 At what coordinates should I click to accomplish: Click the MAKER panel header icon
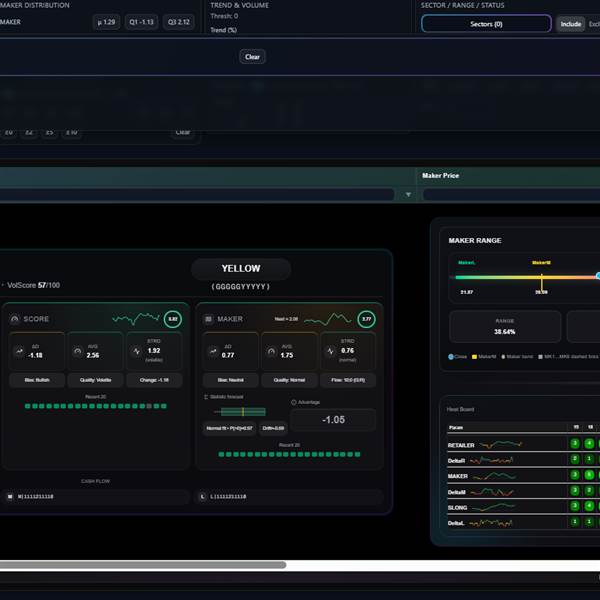208,319
